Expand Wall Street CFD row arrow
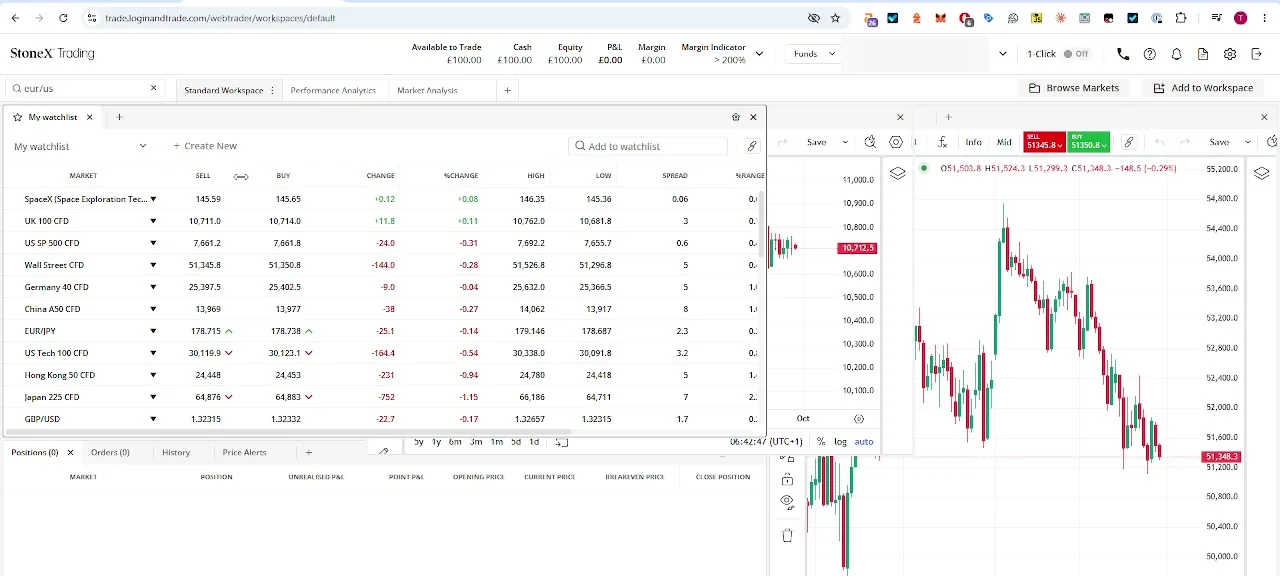The image size is (1280, 576). click(153, 265)
